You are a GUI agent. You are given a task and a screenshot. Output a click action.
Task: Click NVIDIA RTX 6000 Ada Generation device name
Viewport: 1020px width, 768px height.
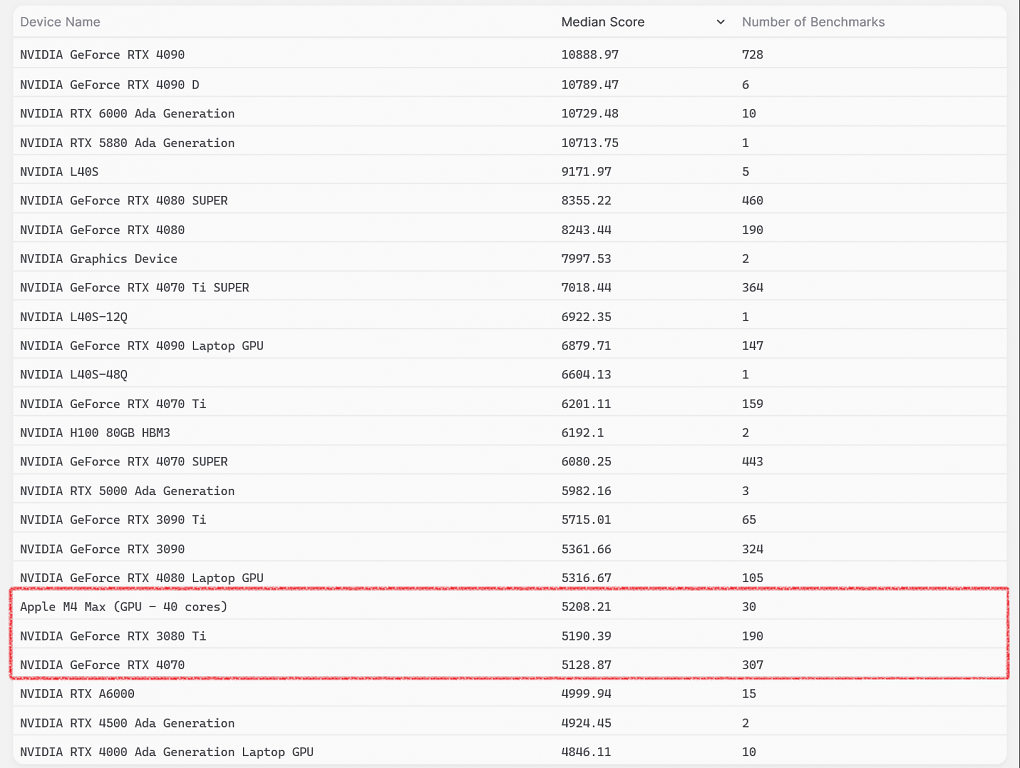click(x=128, y=114)
